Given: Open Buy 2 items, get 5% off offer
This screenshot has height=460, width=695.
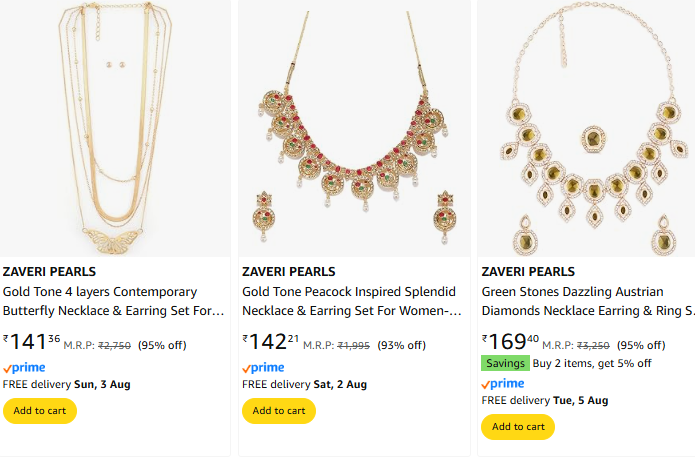Looking at the screenshot, I should click(x=592, y=363).
